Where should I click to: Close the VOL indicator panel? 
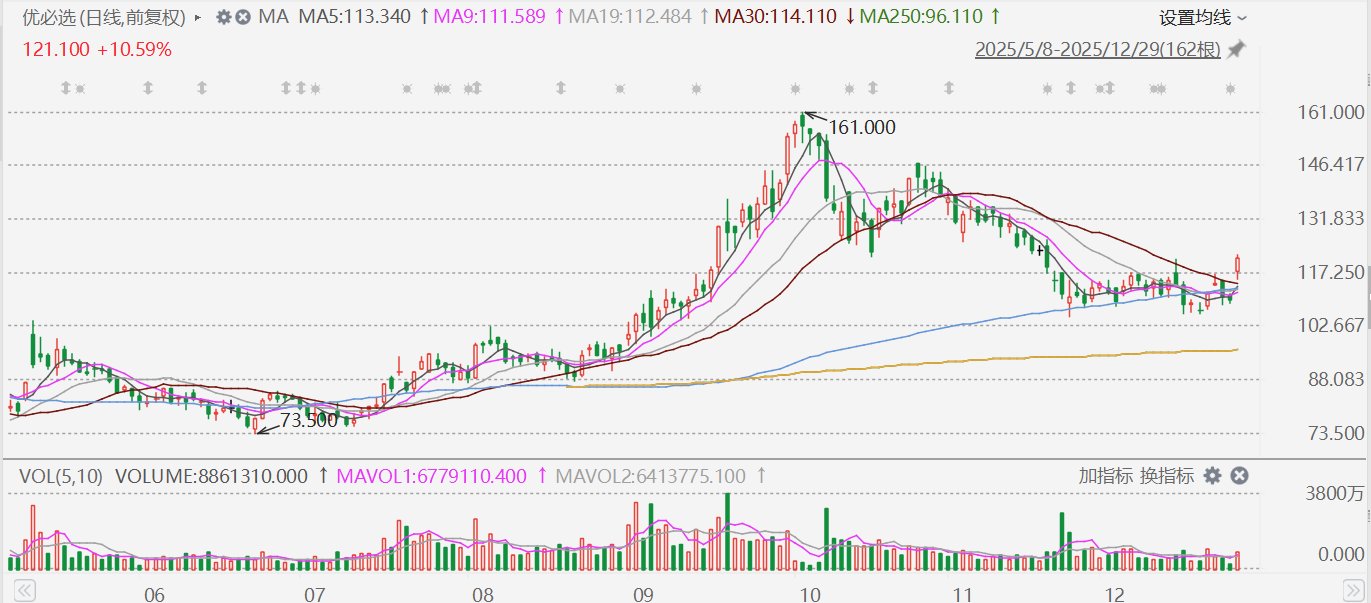(x=1239, y=476)
